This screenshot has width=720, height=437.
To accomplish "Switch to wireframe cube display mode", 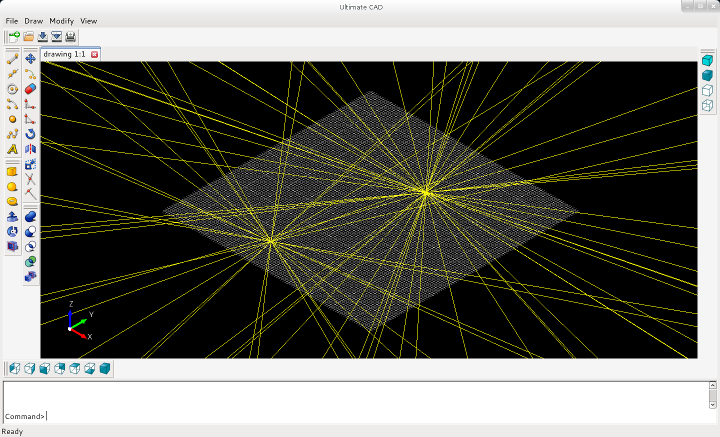I will tap(707, 105).
